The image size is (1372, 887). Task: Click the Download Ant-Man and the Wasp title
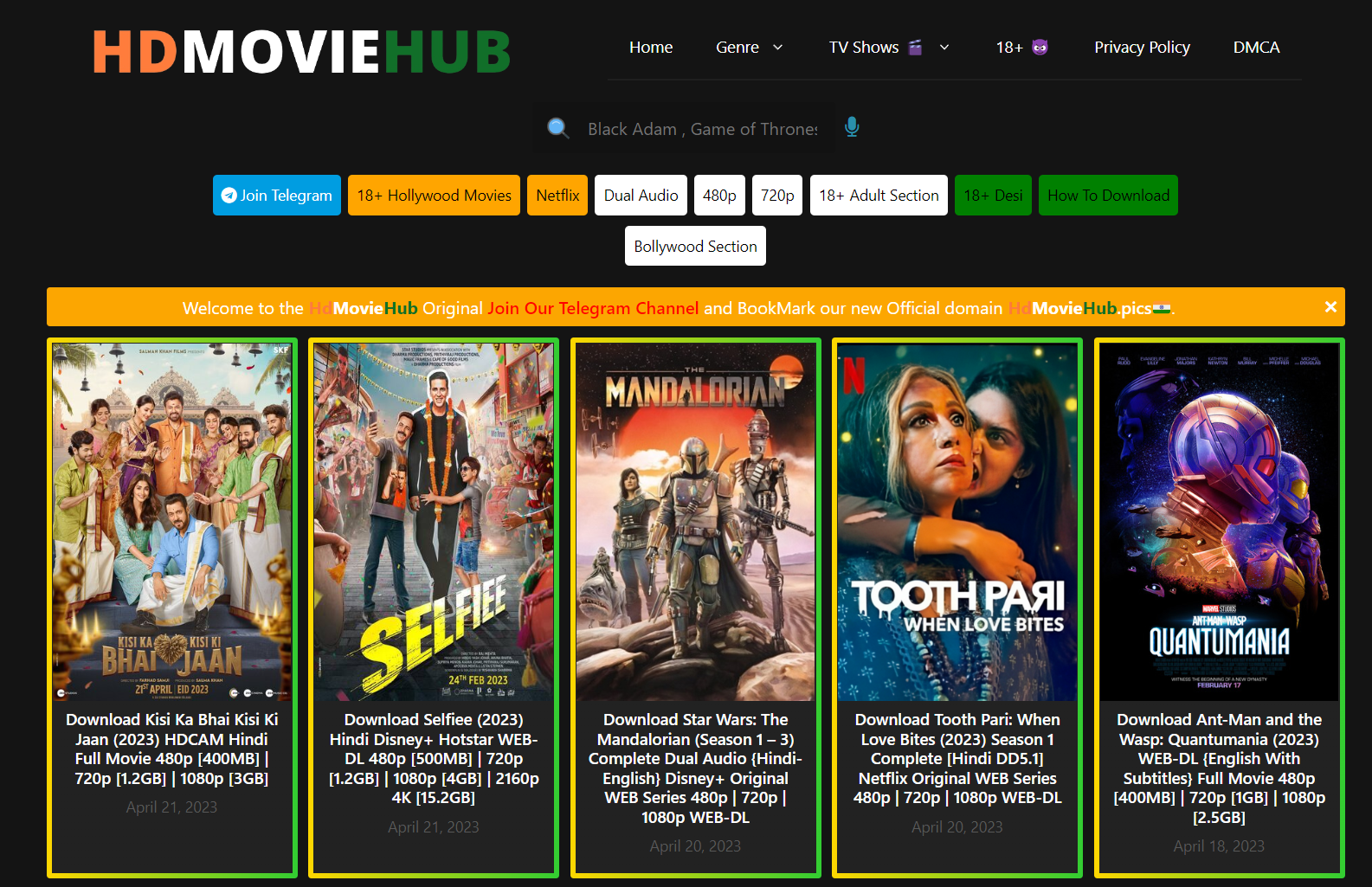pos(1219,768)
